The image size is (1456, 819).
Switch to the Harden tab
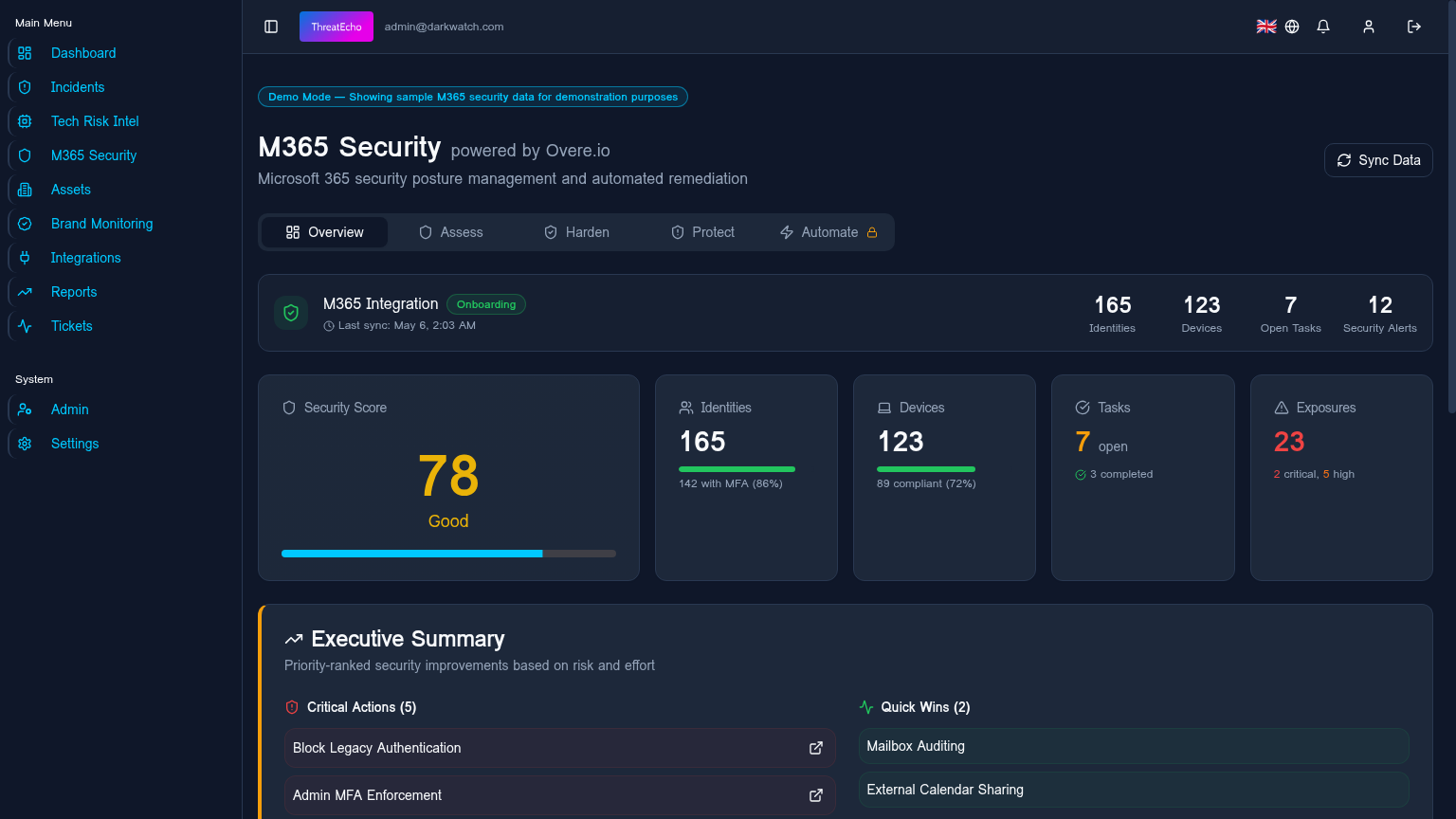[576, 232]
